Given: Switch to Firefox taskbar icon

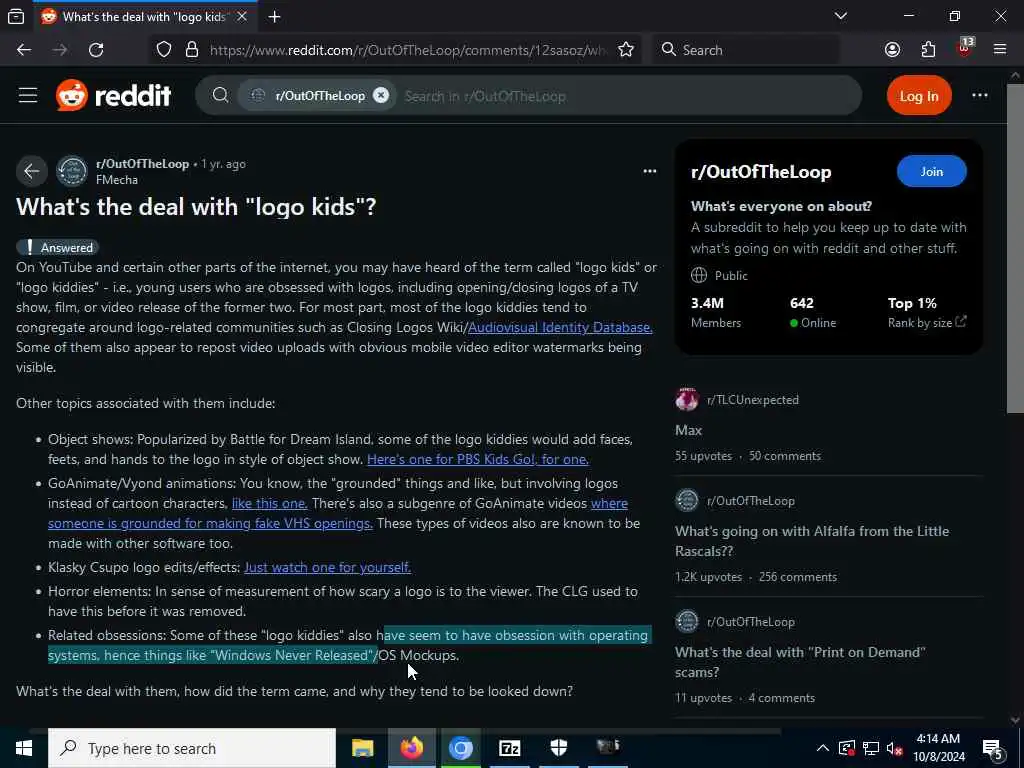Looking at the screenshot, I should pos(411,748).
